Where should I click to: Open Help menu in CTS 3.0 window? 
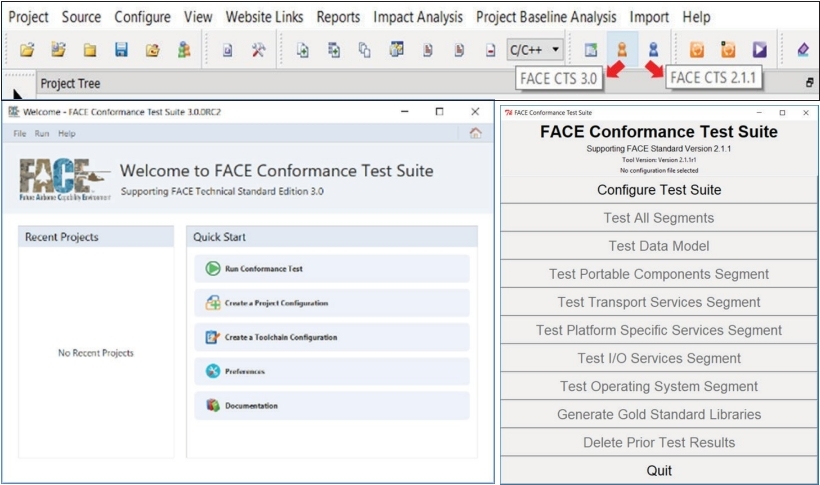(x=66, y=133)
